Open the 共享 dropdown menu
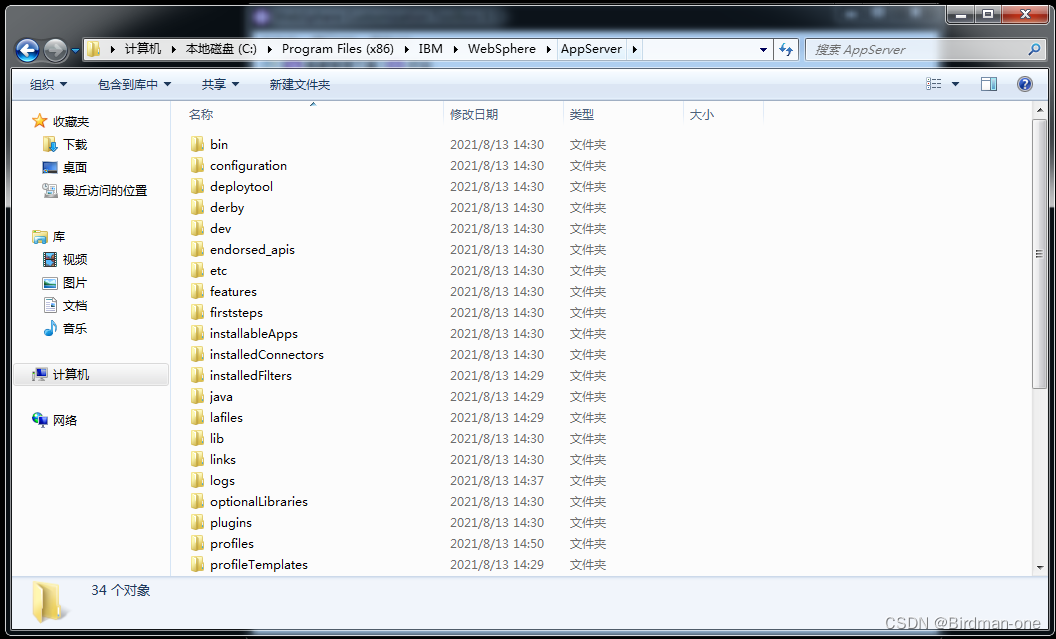Screen dimensions: 1056x639 click(220, 84)
